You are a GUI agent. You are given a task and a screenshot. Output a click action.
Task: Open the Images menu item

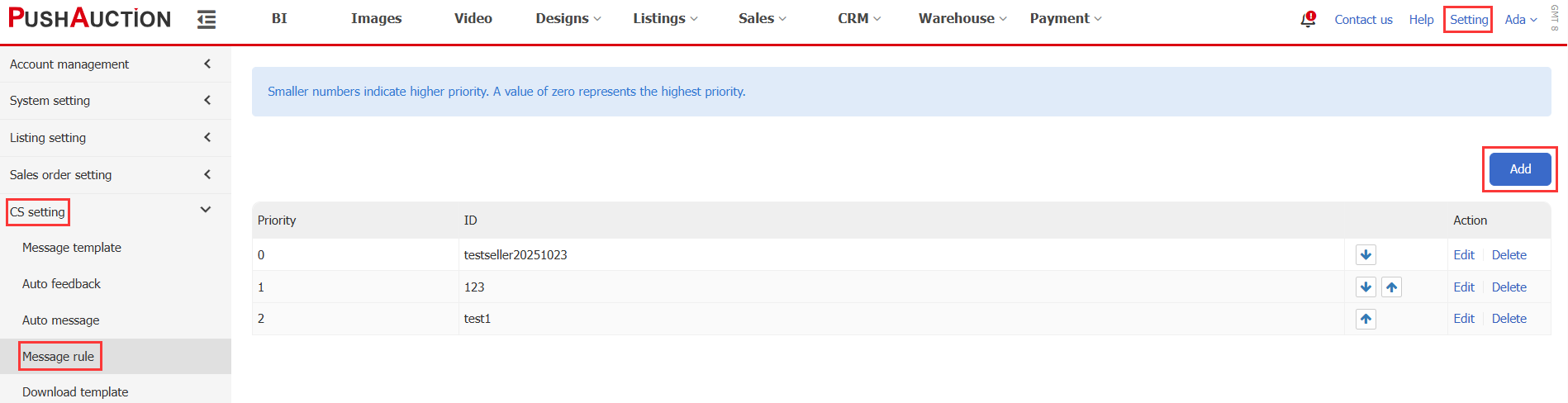click(x=376, y=18)
